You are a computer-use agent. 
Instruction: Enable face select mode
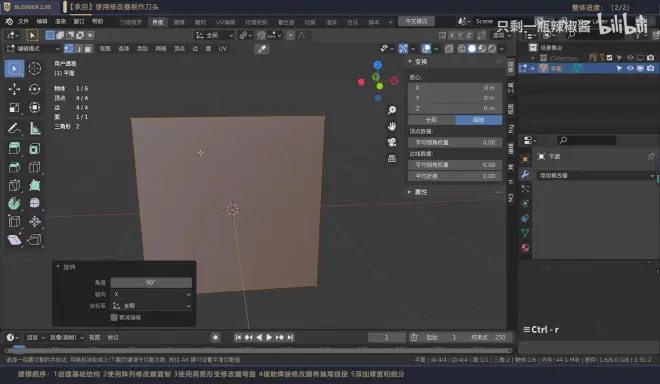(88, 49)
